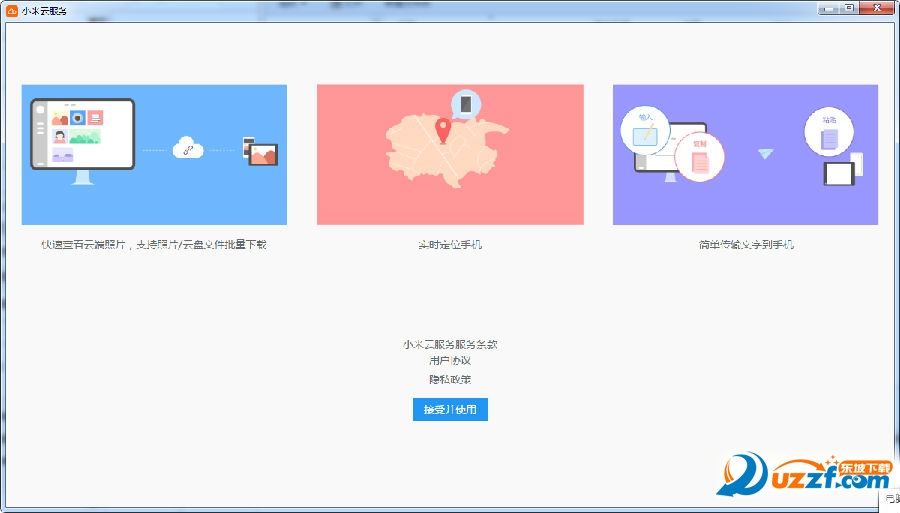Click the 小米云服务 orange cloud title icon

[x=11, y=10]
